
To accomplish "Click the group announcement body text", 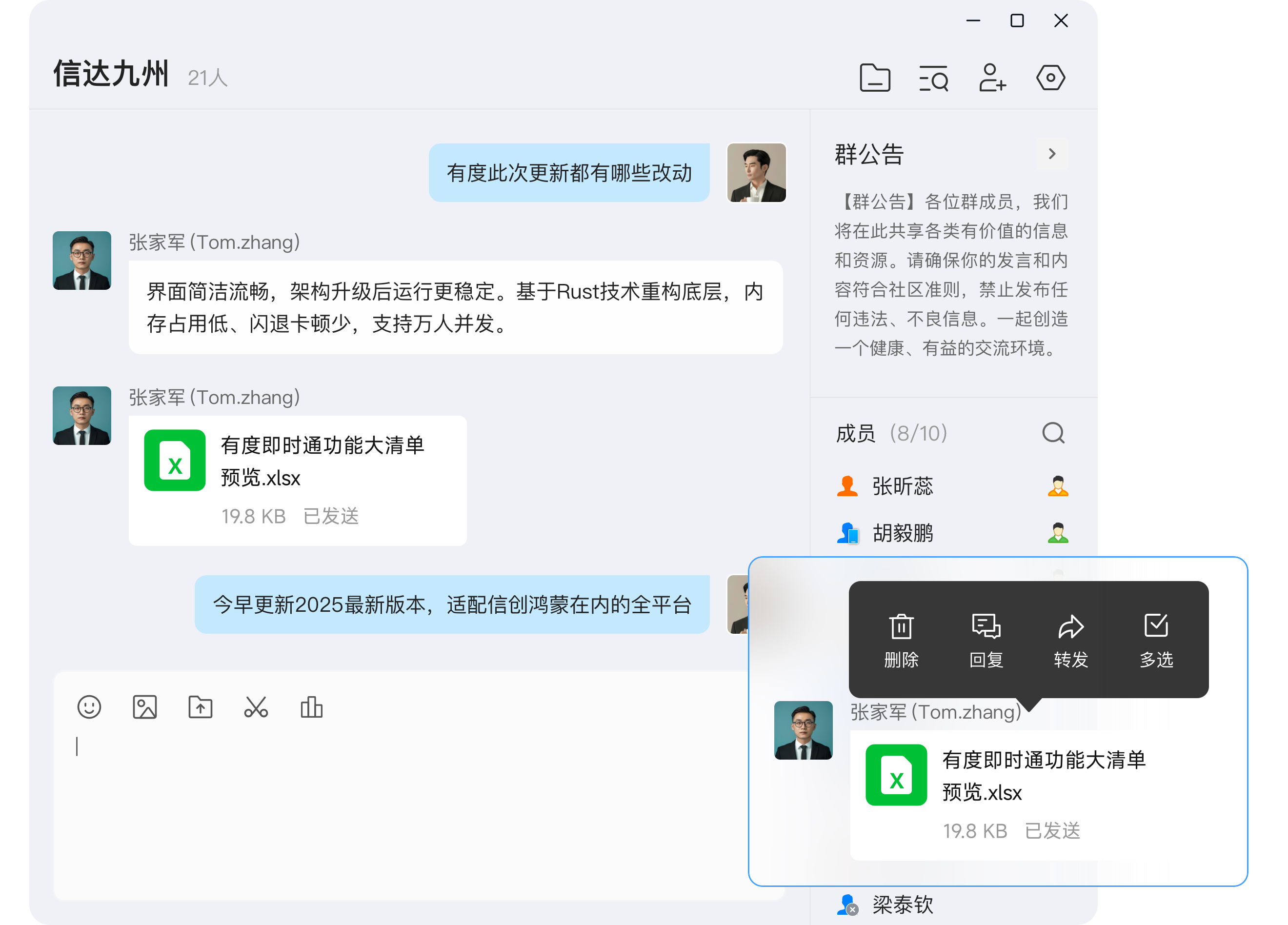I will (x=951, y=275).
